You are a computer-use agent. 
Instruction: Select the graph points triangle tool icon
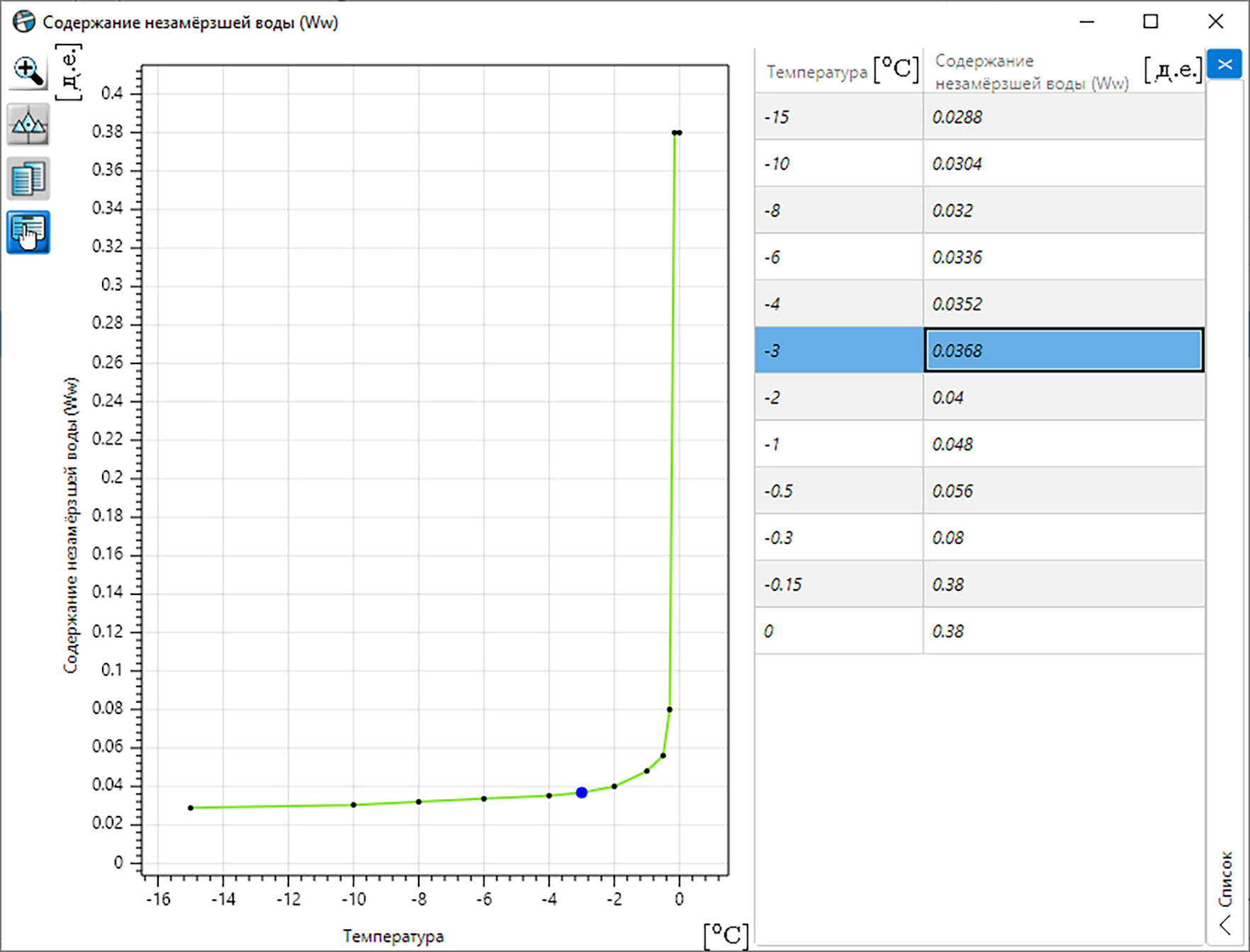(28, 125)
